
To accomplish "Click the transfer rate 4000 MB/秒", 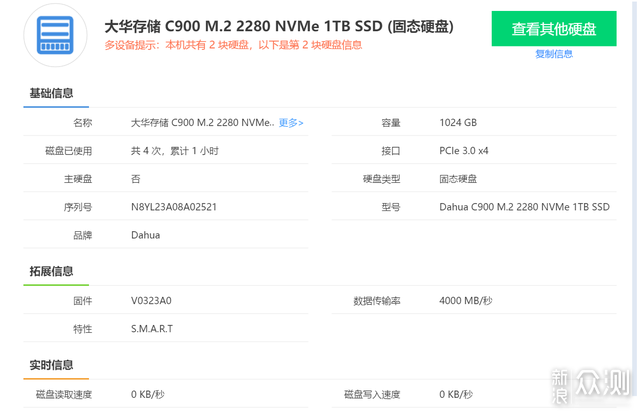I will (466, 301).
